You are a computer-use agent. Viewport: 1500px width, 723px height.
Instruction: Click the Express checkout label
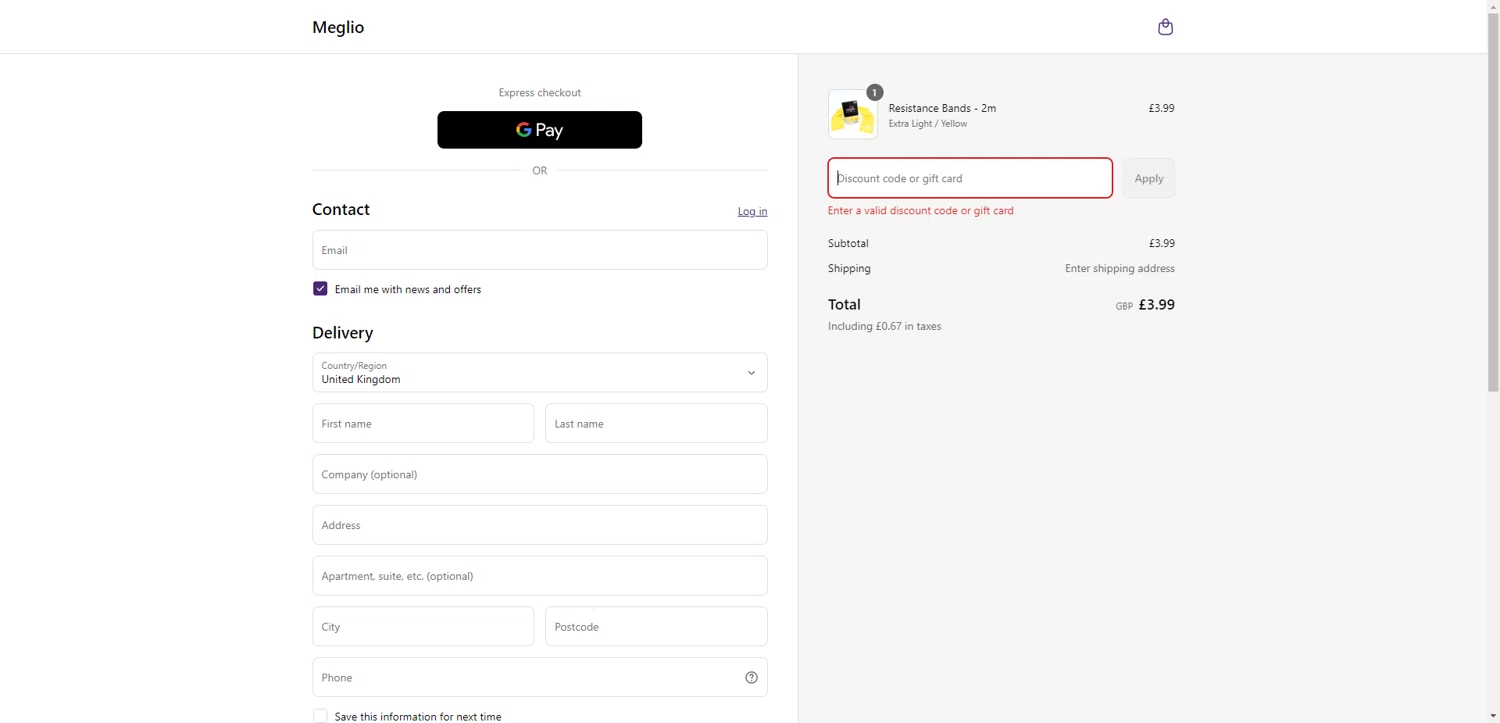540,93
